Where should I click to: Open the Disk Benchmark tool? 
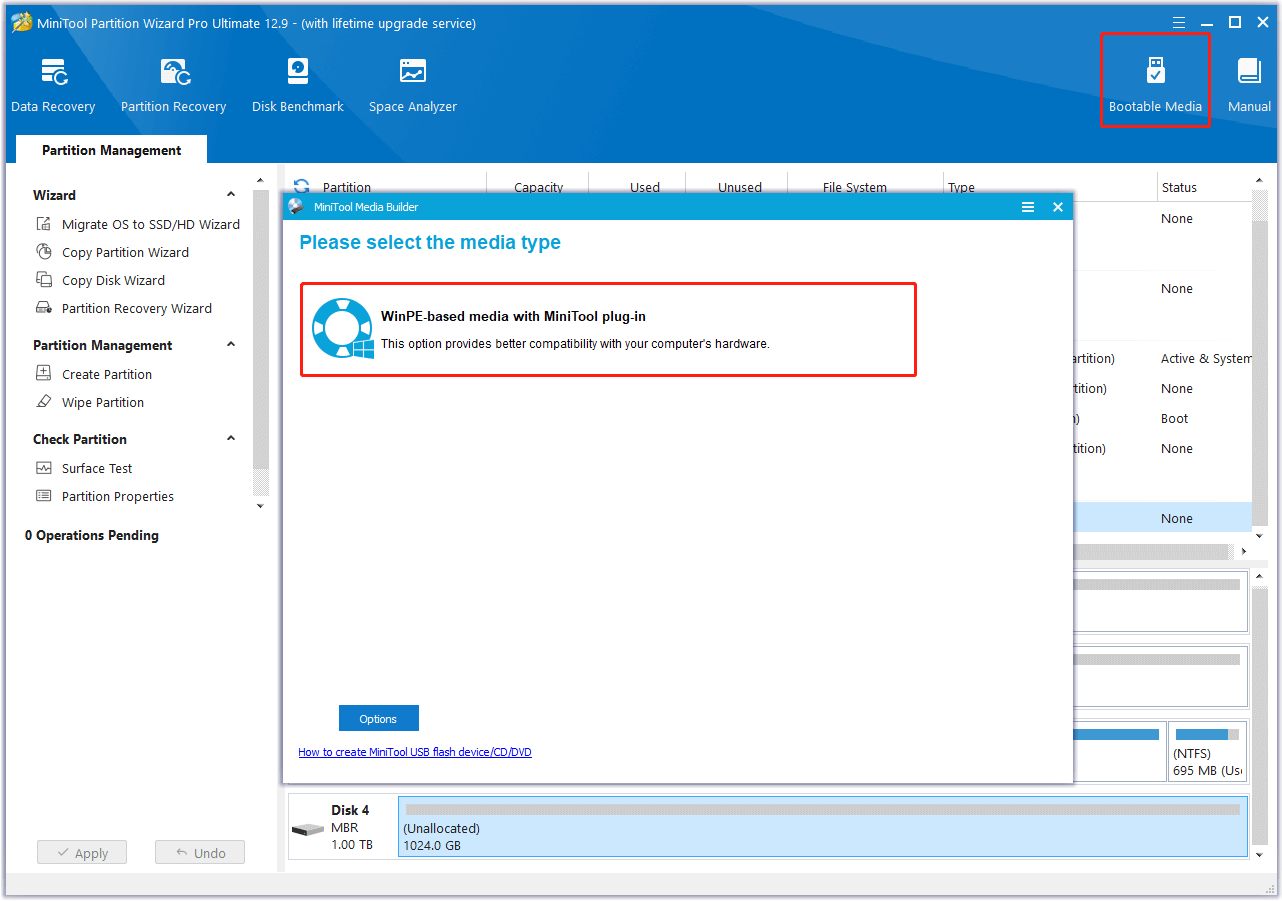[297, 85]
